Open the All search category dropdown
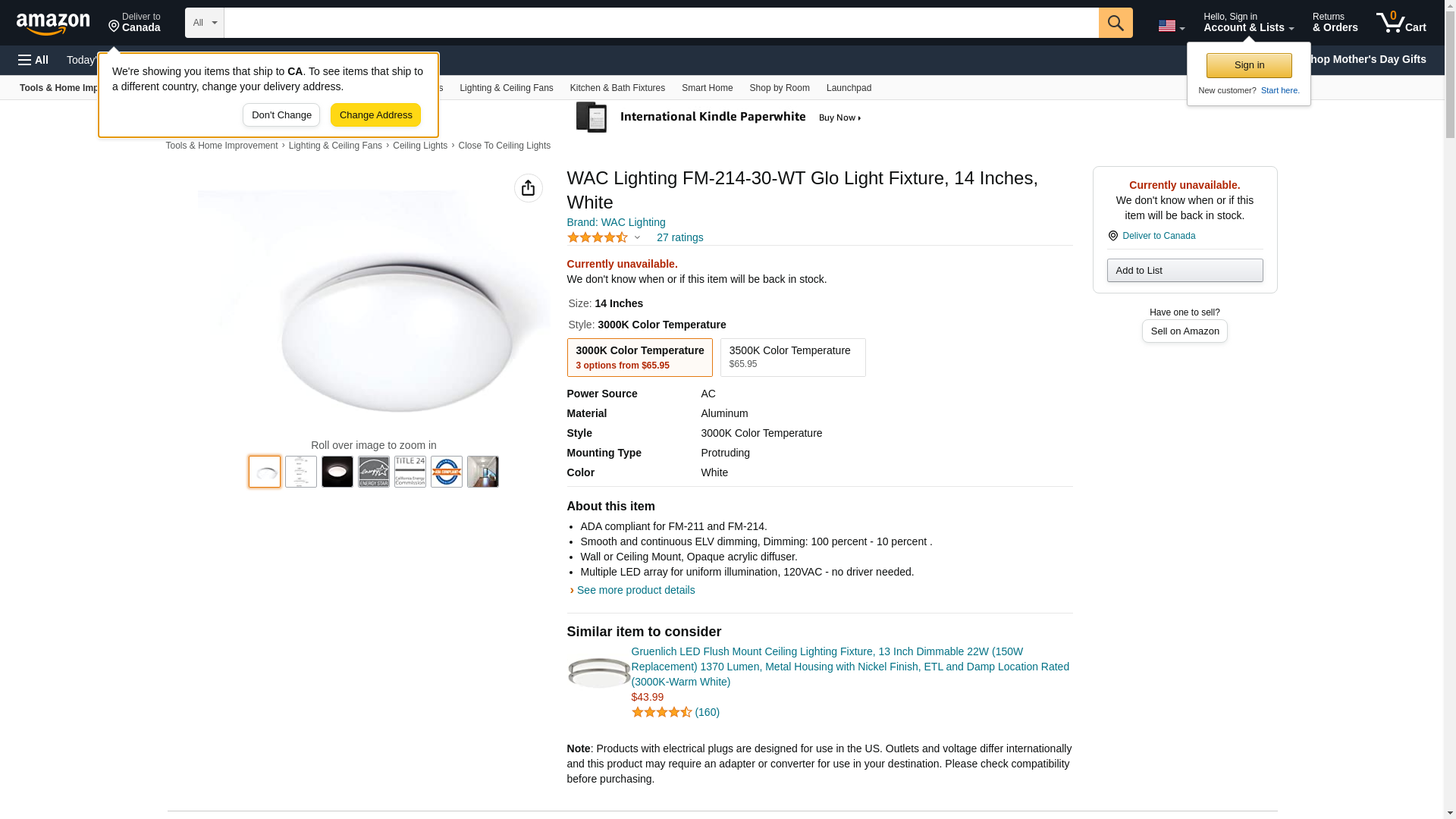Screen dimensions: 1456x819 coord(204,23)
